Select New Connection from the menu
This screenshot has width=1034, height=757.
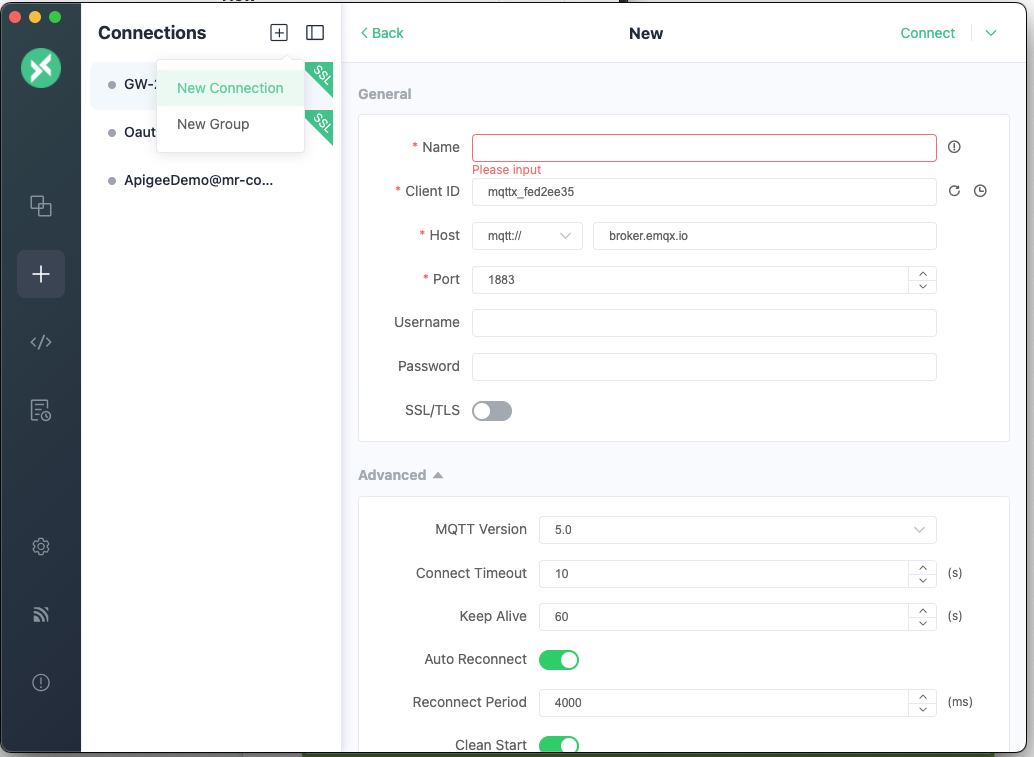click(x=230, y=88)
